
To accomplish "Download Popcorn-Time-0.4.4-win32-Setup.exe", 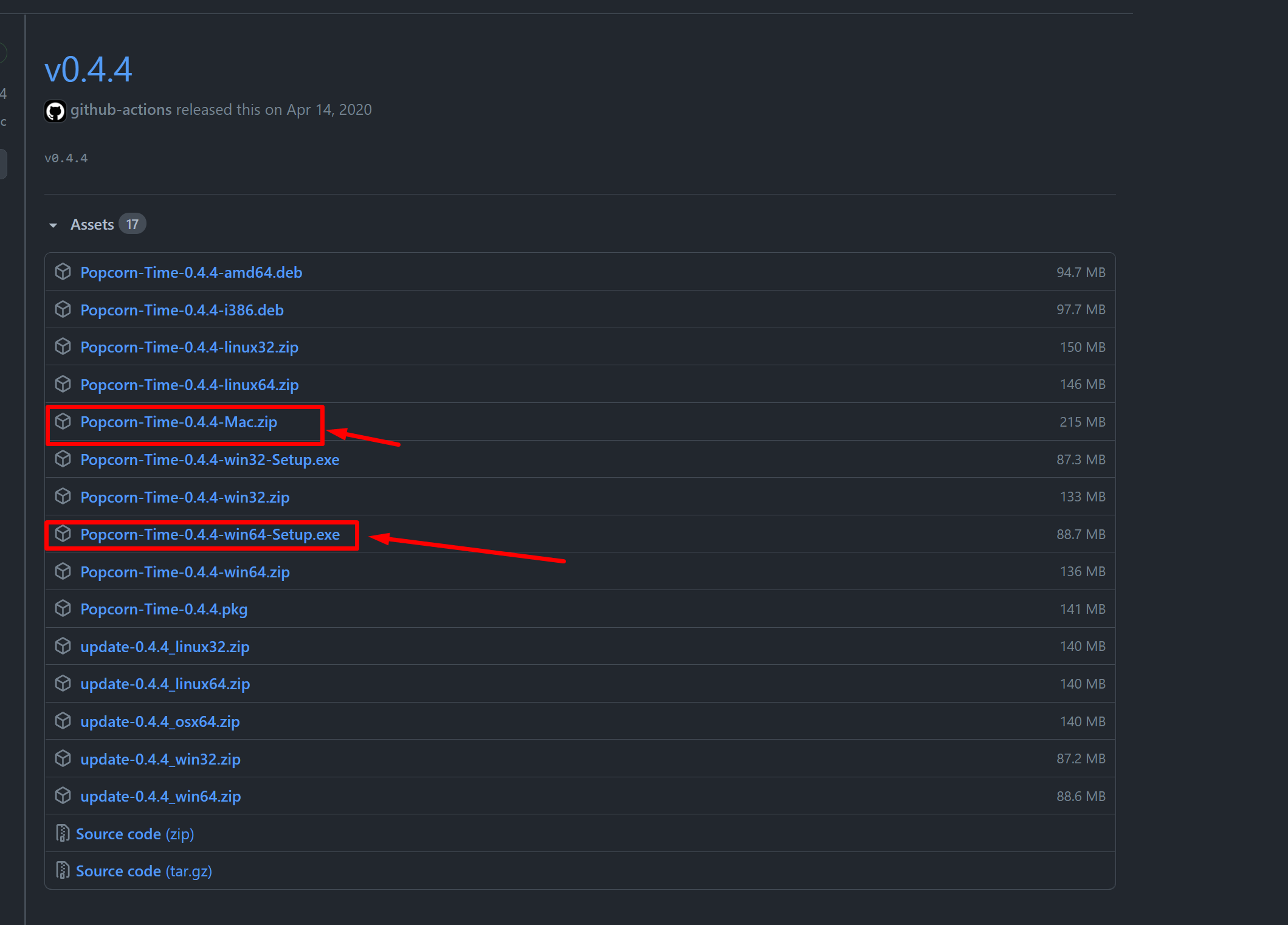I will point(210,459).
